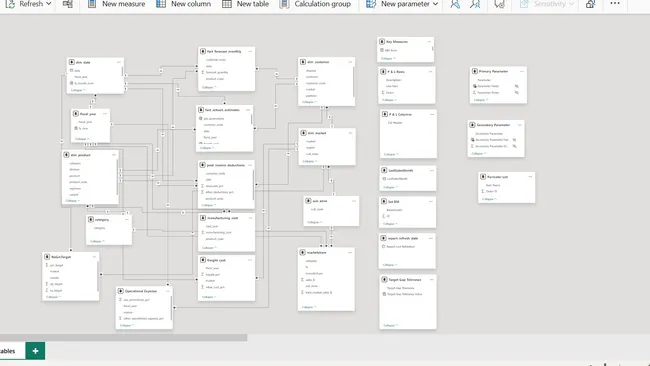Collapse the freight_cost table card
Viewport: 650px width, 366px height.
[209, 297]
